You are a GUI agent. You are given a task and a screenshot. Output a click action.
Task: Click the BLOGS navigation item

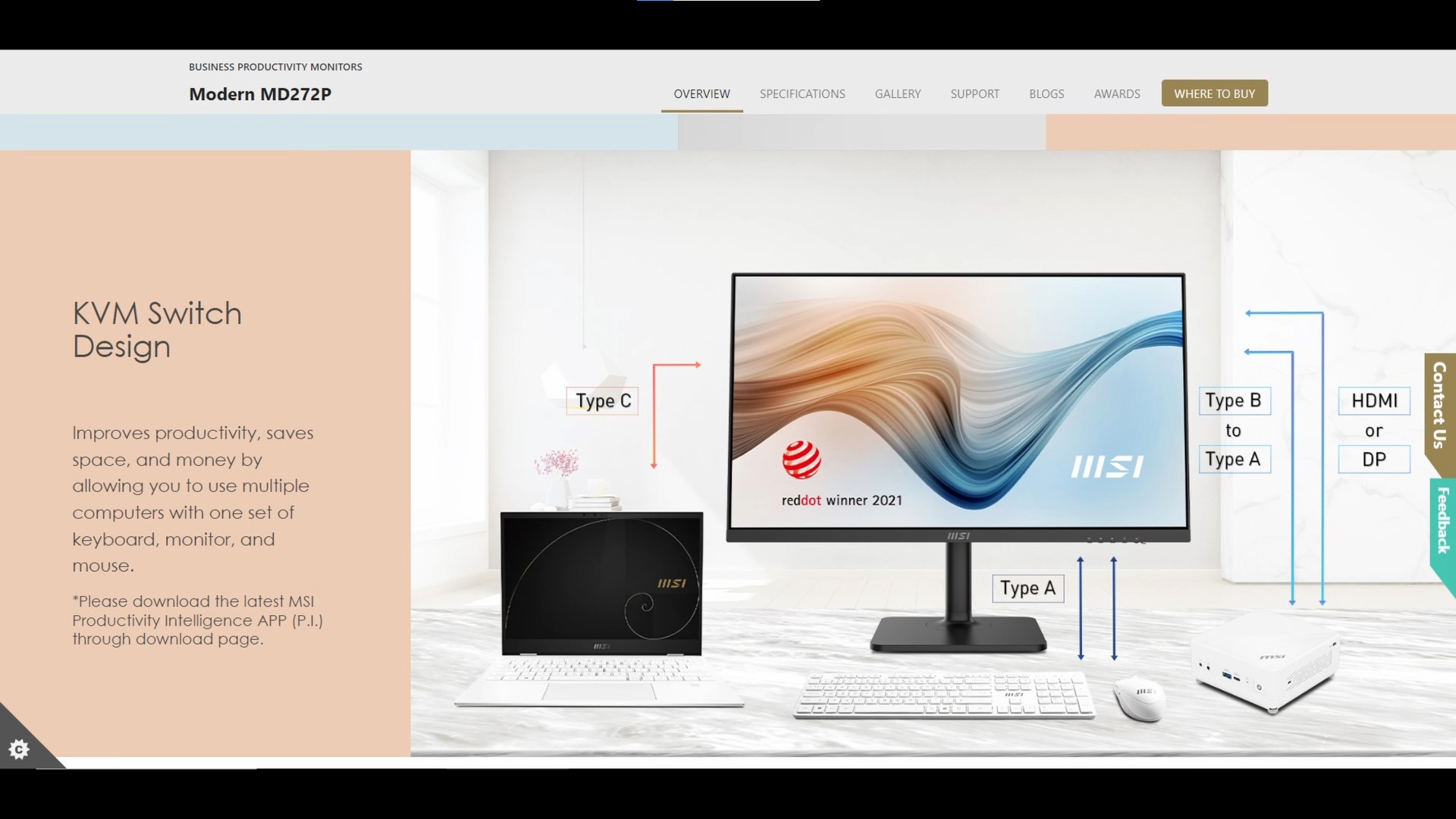[x=1046, y=93]
